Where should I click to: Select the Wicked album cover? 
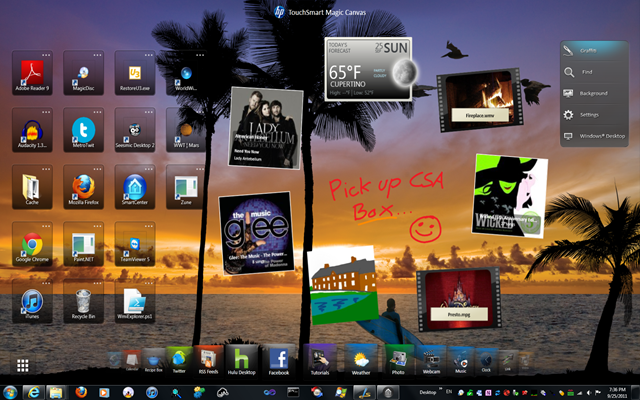[x=509, y=196]
